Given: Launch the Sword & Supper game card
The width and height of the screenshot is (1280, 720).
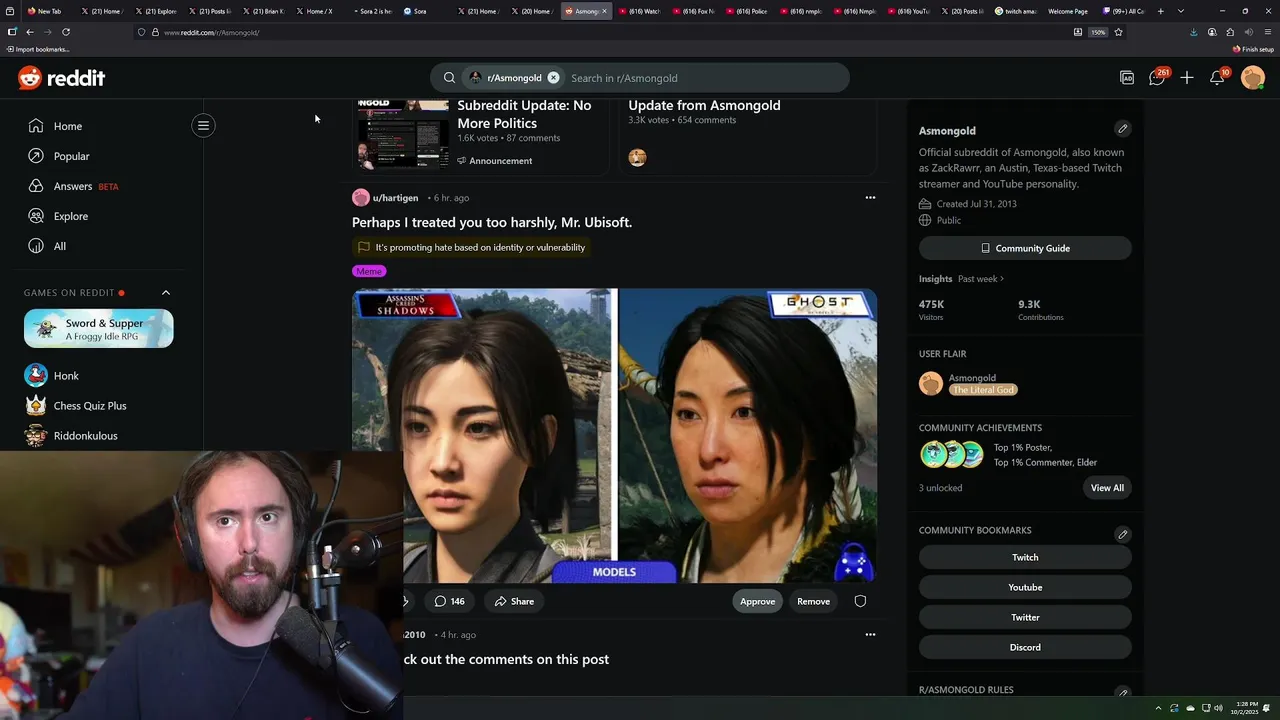Looking at the screenshot, I should pos(99,328).
